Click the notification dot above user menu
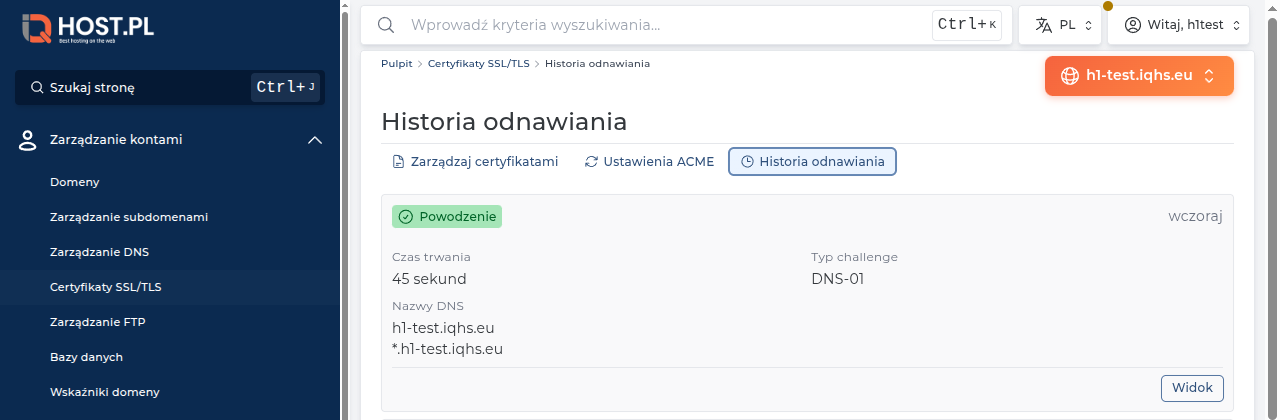The image size is (1280, 420). pyautogui.click(x=1108, y=6)
